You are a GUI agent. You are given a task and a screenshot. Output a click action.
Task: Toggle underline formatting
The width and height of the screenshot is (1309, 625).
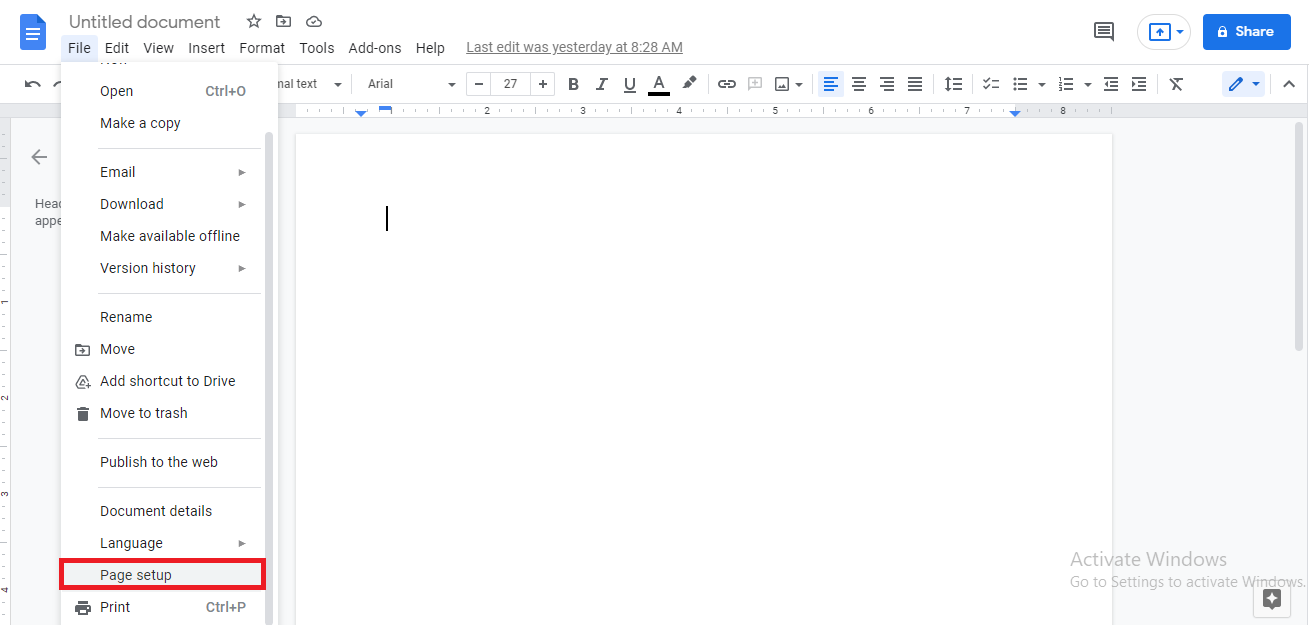(x=629, y=84)
